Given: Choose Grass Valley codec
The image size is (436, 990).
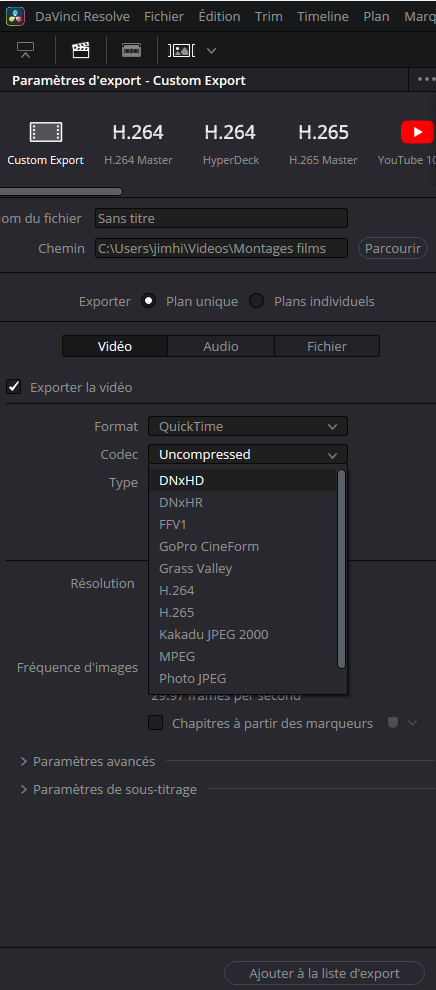Looking at the screenshot, I should pyautogui.click(x=243, y=568).
